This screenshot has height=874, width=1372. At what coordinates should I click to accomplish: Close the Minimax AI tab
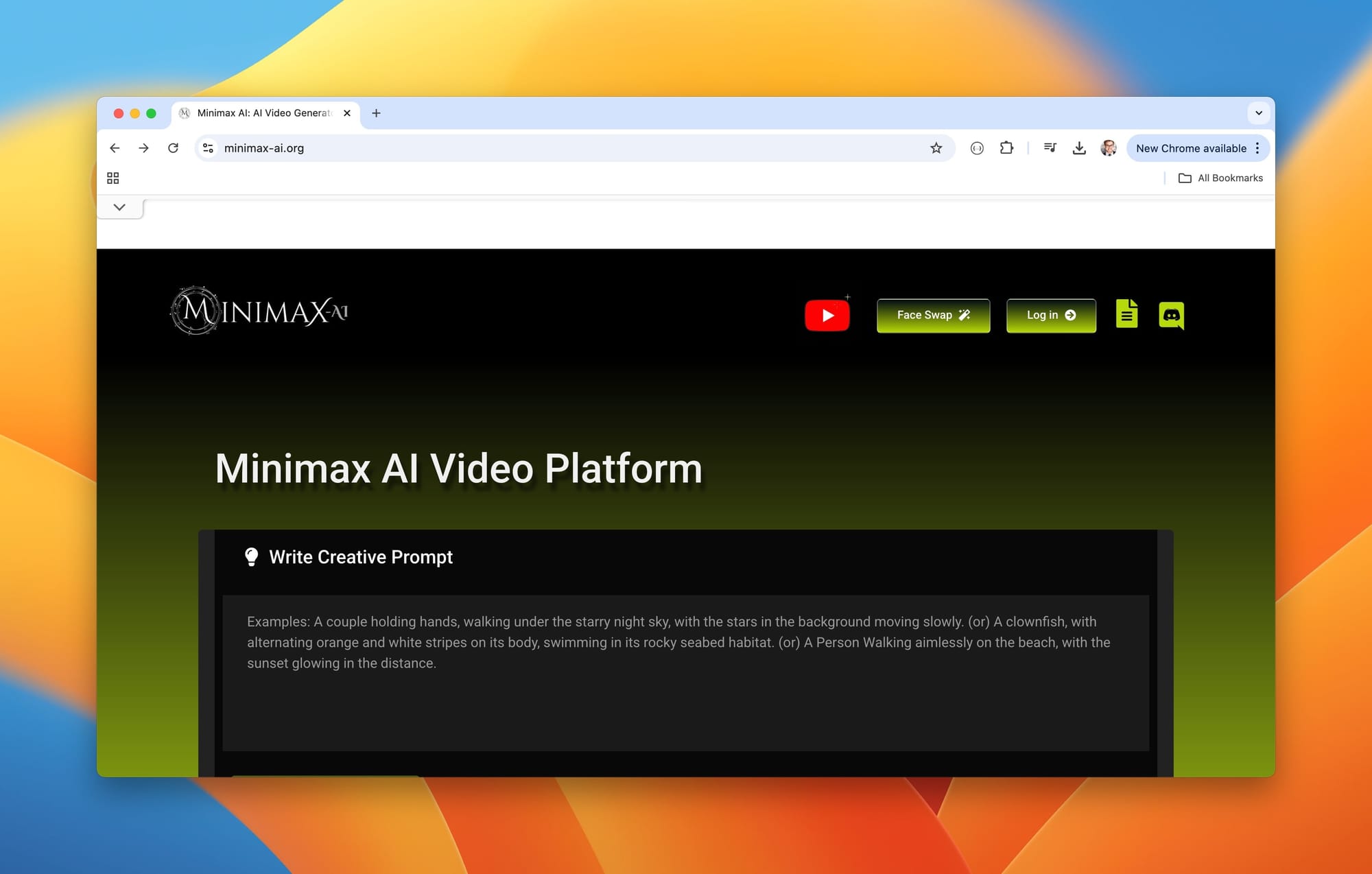[347, 113]
